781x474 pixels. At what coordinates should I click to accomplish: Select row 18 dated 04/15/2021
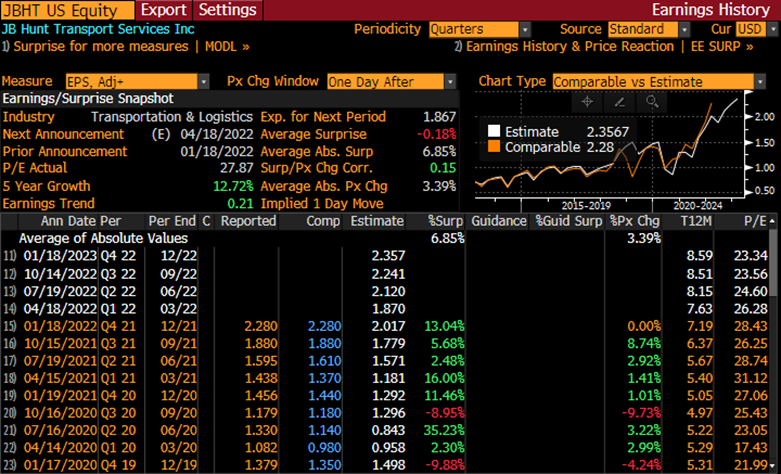click(385, 378)
